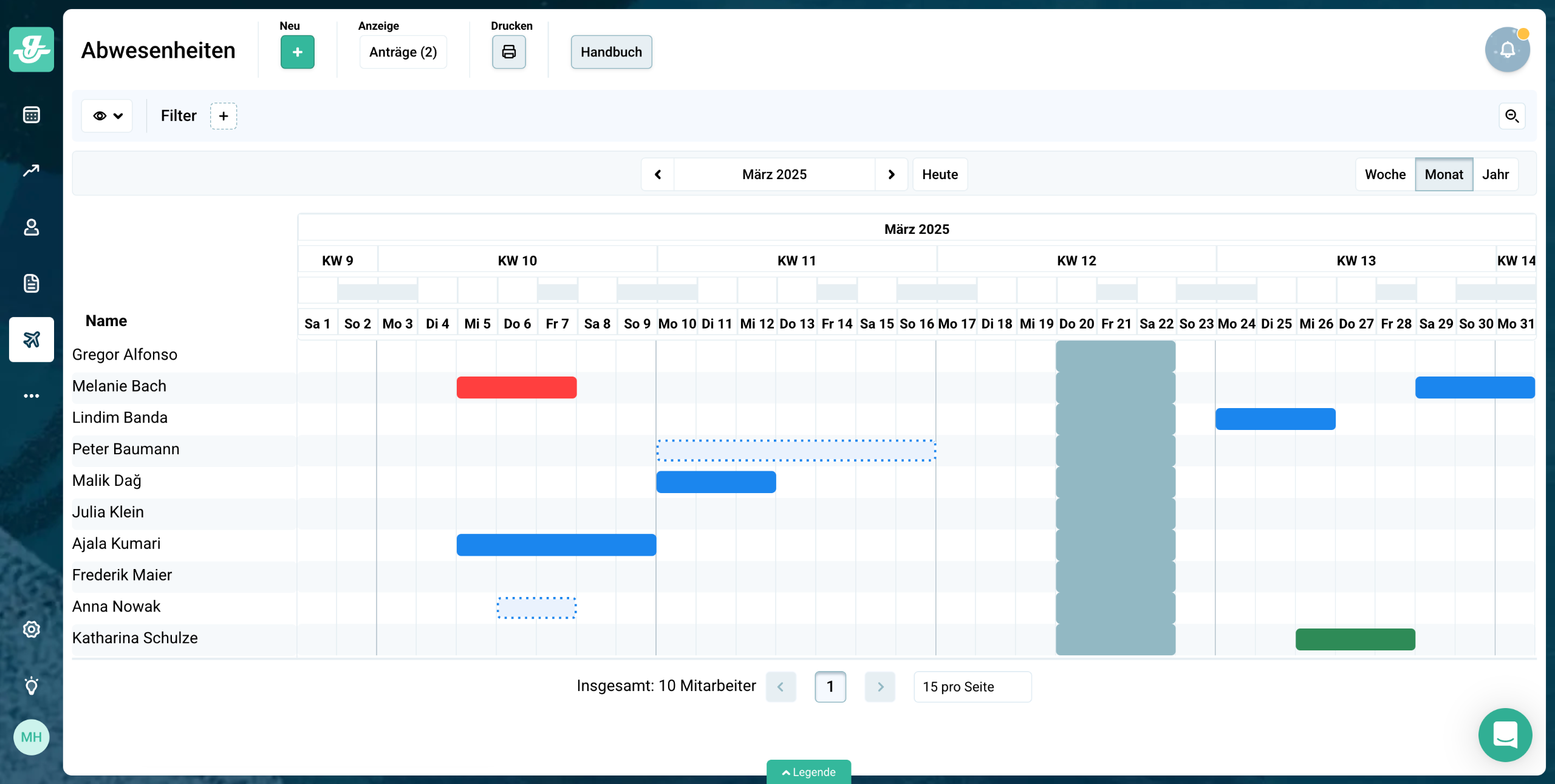This screenshot has height=784, width=1555.
Task: Click Melanie Bach's red absence bar
Action: click(516, 387)
